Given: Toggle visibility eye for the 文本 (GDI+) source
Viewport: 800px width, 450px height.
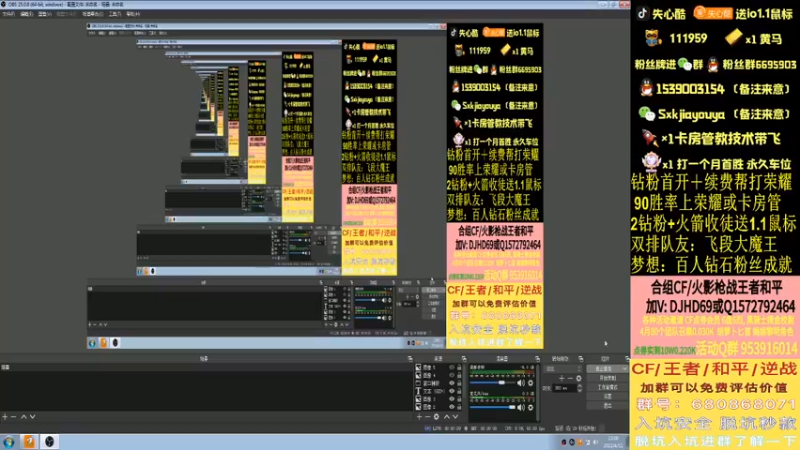Looking at the screenshot, I should (452, 391).
